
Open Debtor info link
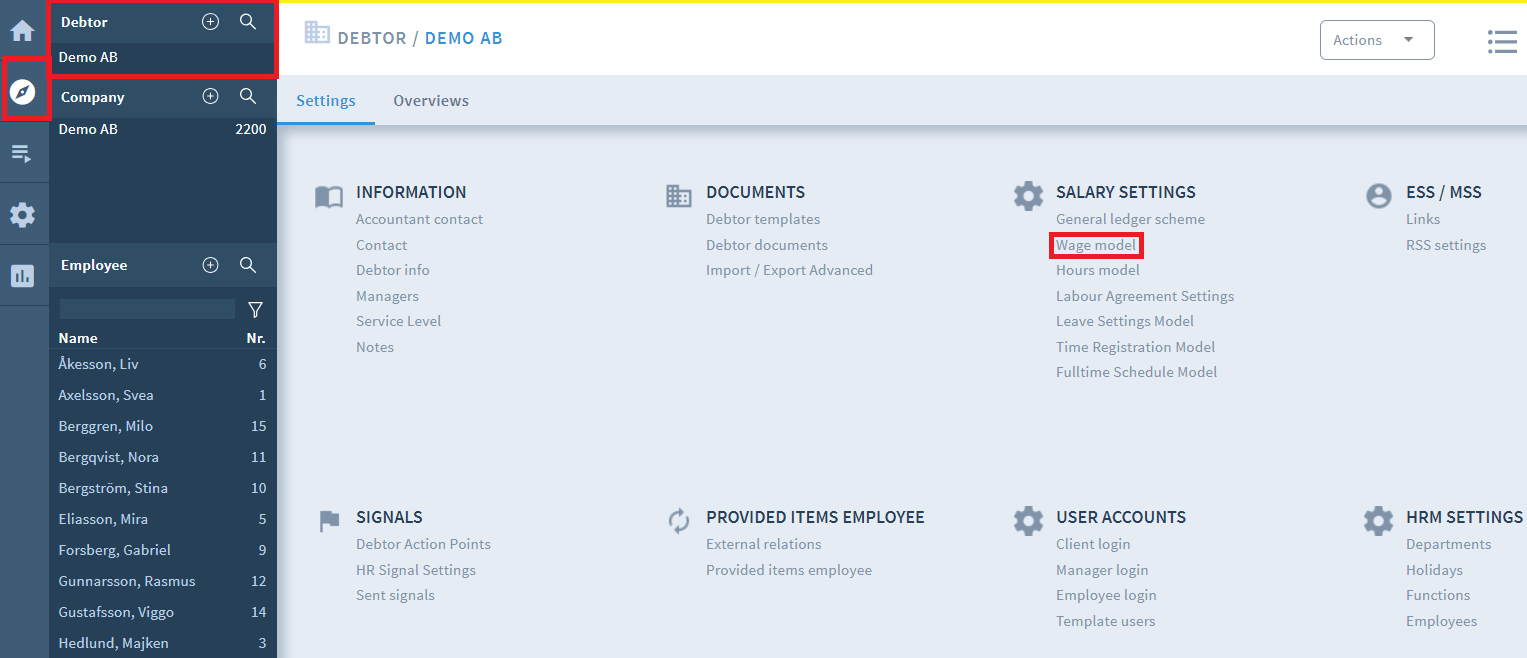click(x=392, y=270)
